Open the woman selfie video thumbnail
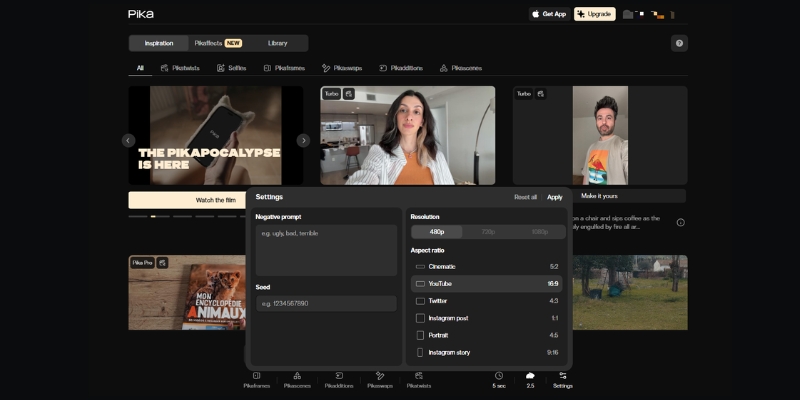The height and width of the screenshot is (400, 800). coord(408,135)
